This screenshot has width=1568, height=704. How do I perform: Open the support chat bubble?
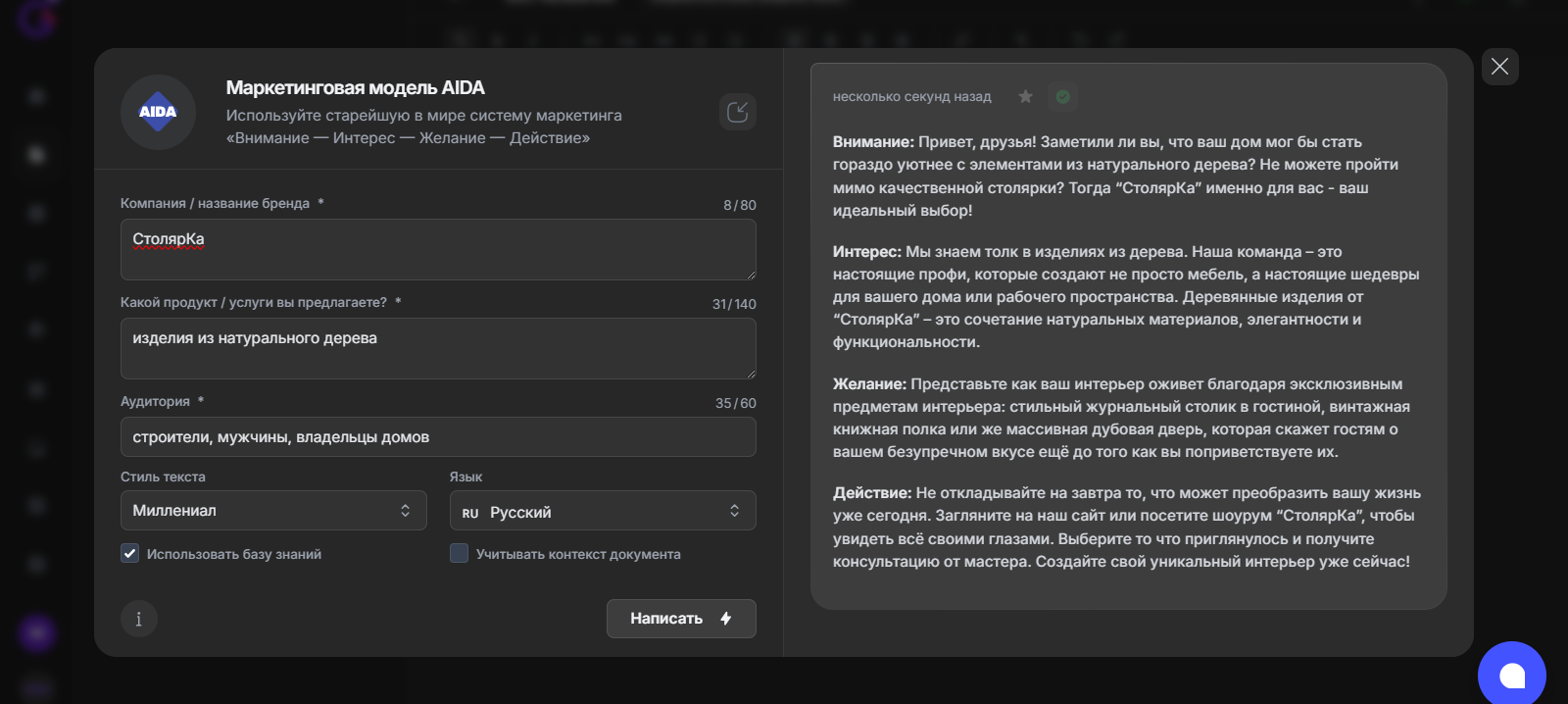(x=1511, y=675)
